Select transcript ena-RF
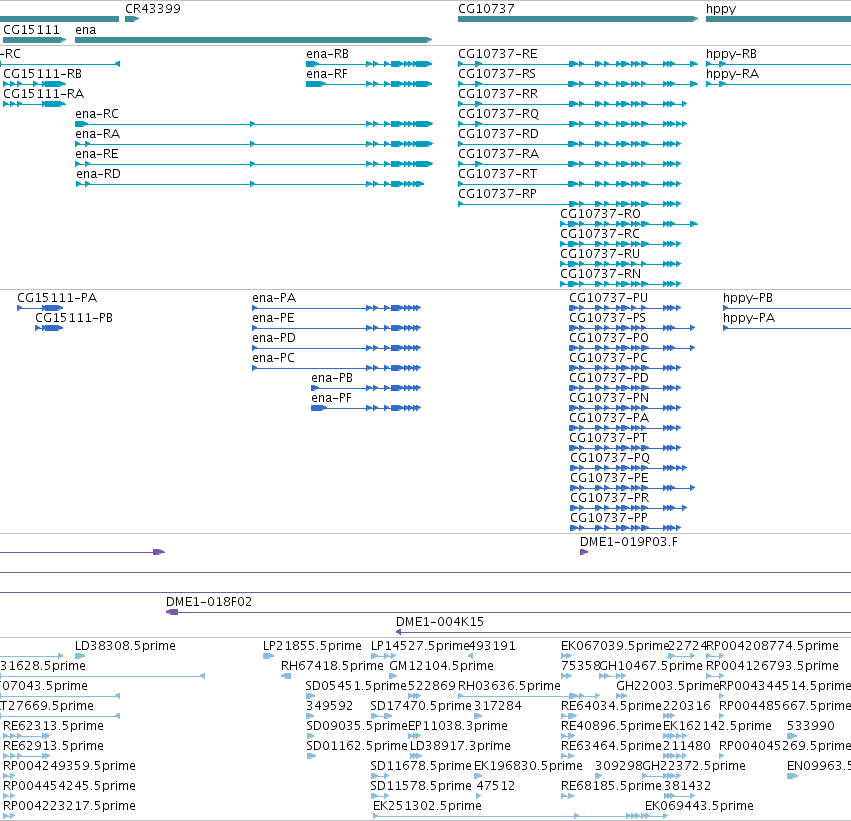Viewport: 851px width, 821px height. [x=369, y=84]
